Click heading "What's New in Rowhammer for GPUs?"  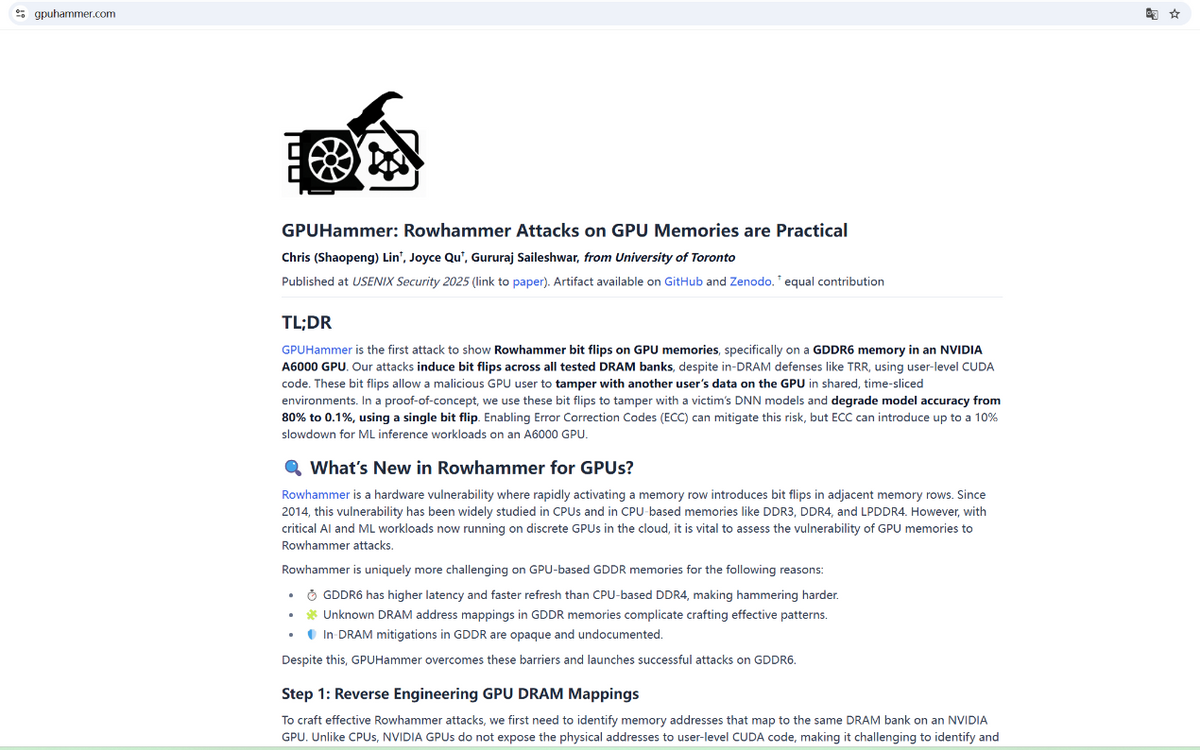pos(472,468)
